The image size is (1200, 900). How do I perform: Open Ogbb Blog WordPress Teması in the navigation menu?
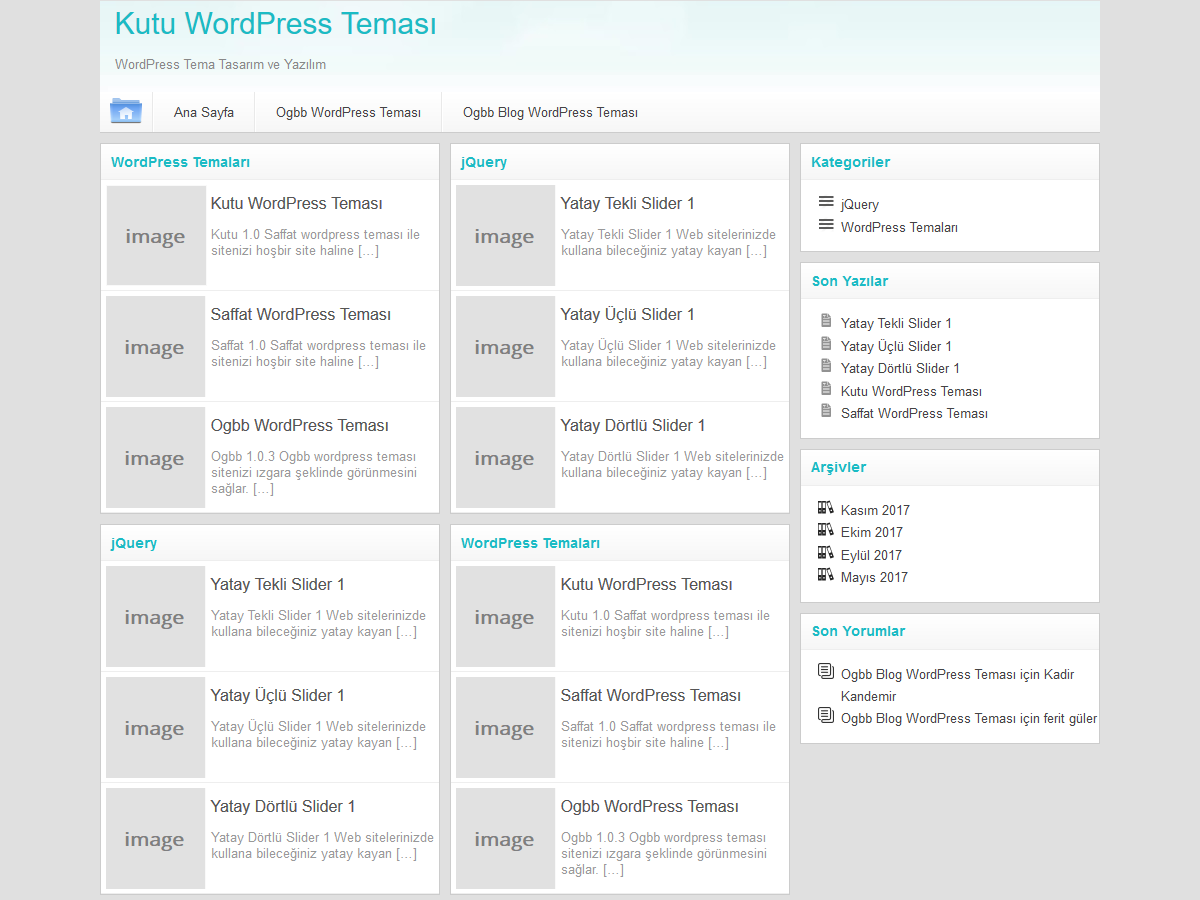pyautogui.click(x=550, y=112)
